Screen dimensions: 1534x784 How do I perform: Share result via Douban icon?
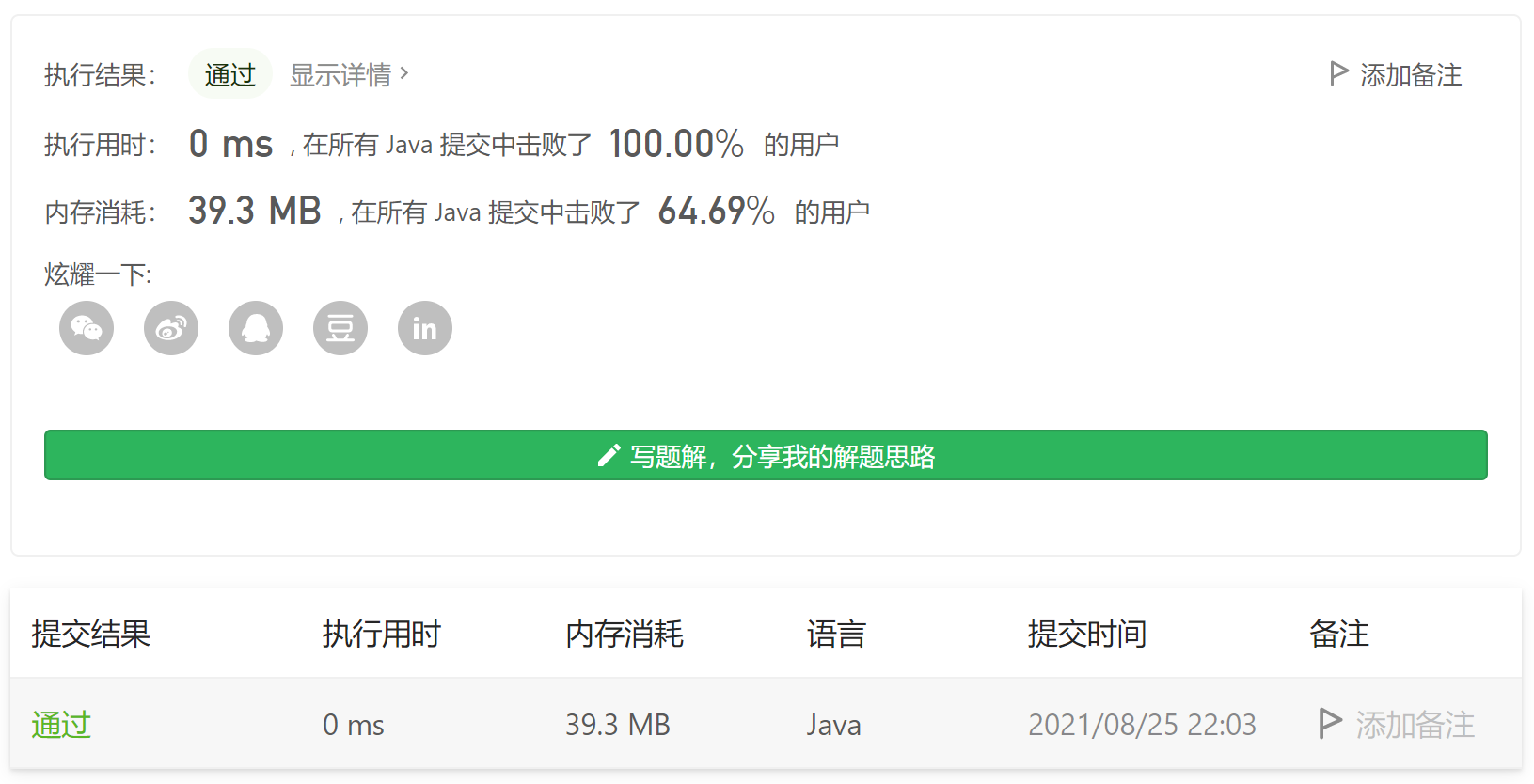(340, 328)
